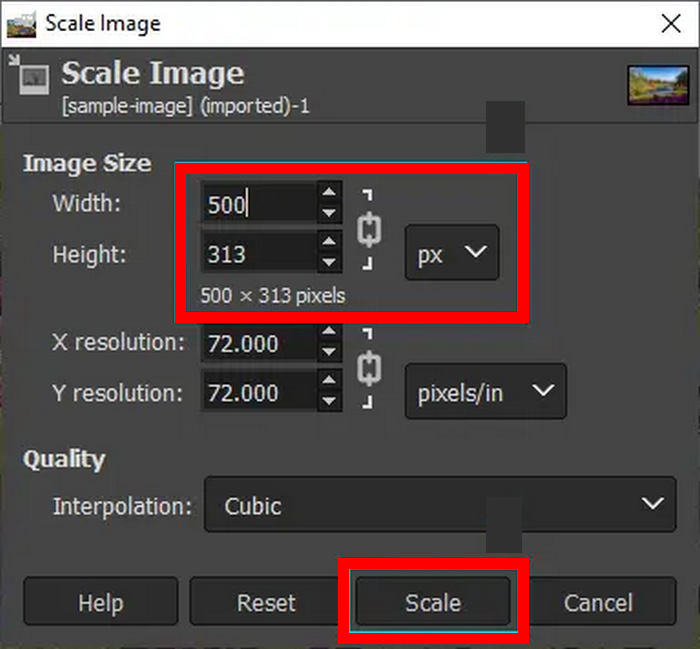700x649 pixels.
Task: Open Help for Scale Image
Action: coord(100,603)
